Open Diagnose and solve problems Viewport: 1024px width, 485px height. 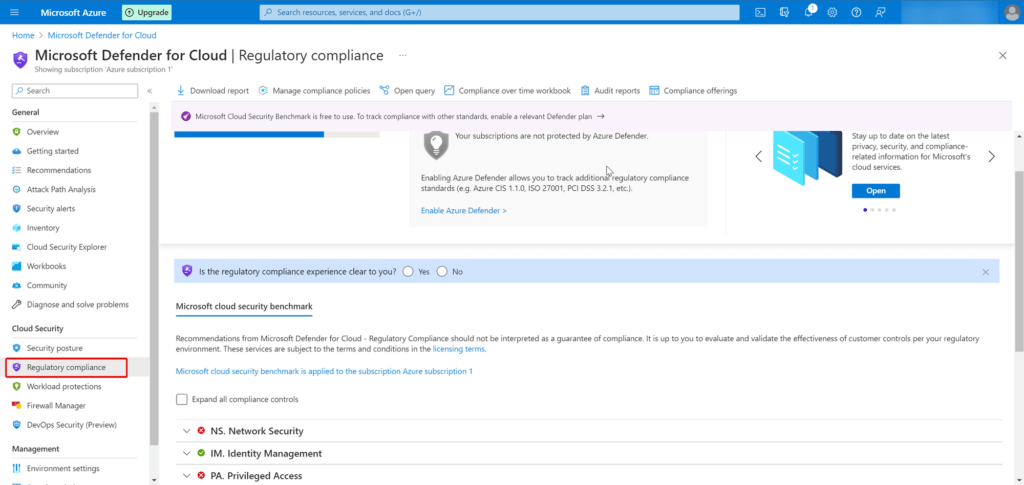pyautogui.click(x=78, y=305)
